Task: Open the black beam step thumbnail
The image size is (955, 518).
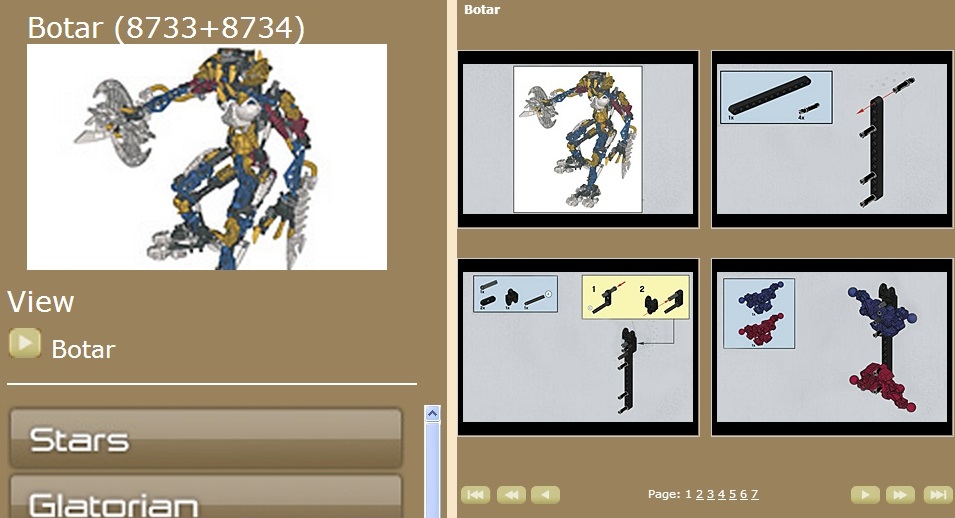Action: pos(832,139)
